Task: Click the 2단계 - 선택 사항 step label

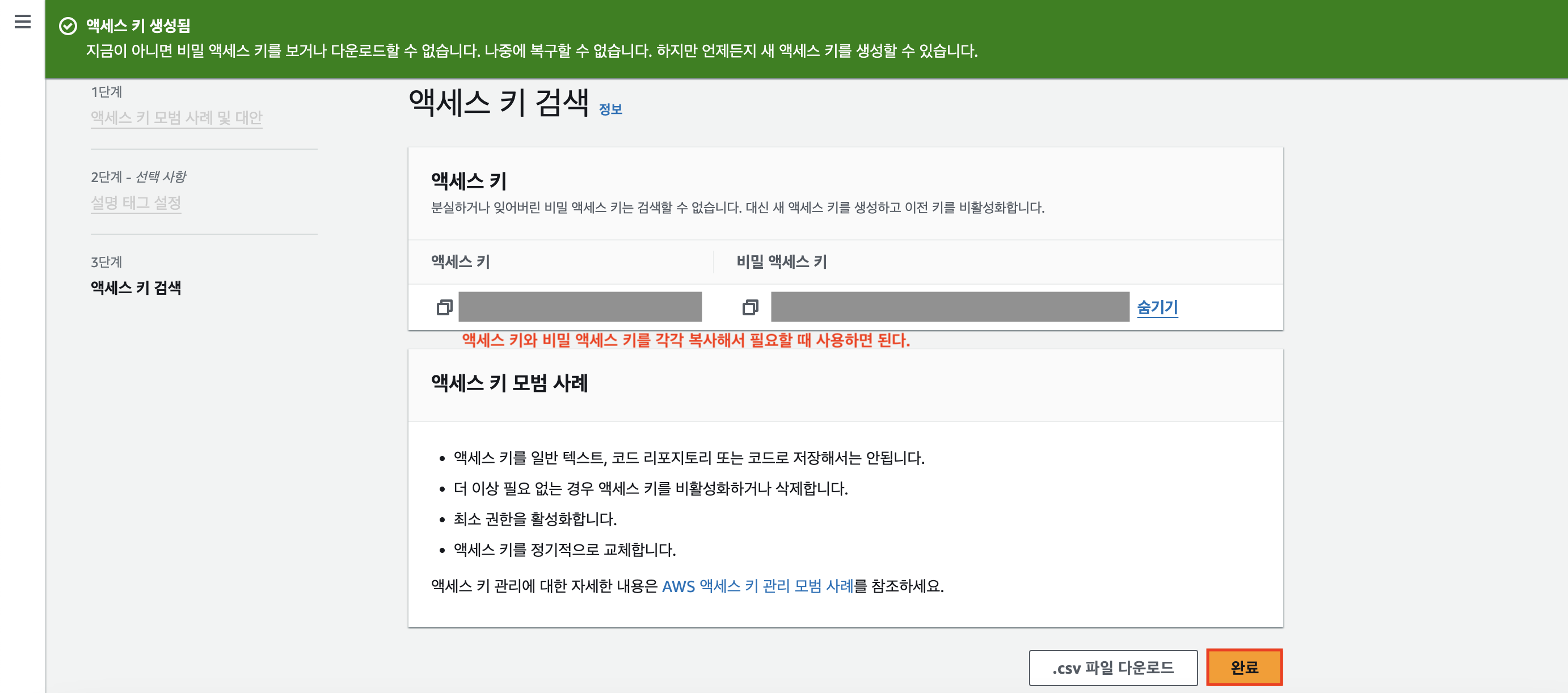Action: click(138, 177)
